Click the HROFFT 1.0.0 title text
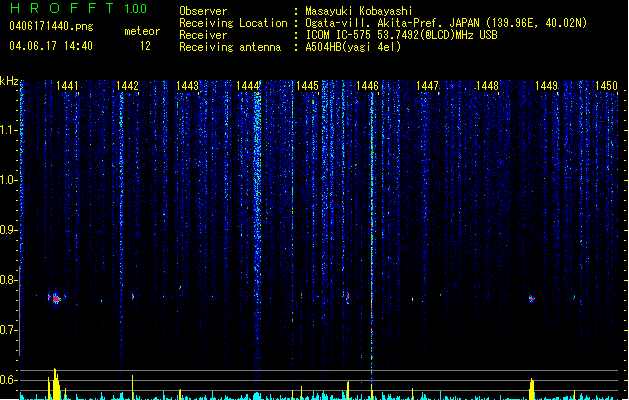 tap(78, 8)
